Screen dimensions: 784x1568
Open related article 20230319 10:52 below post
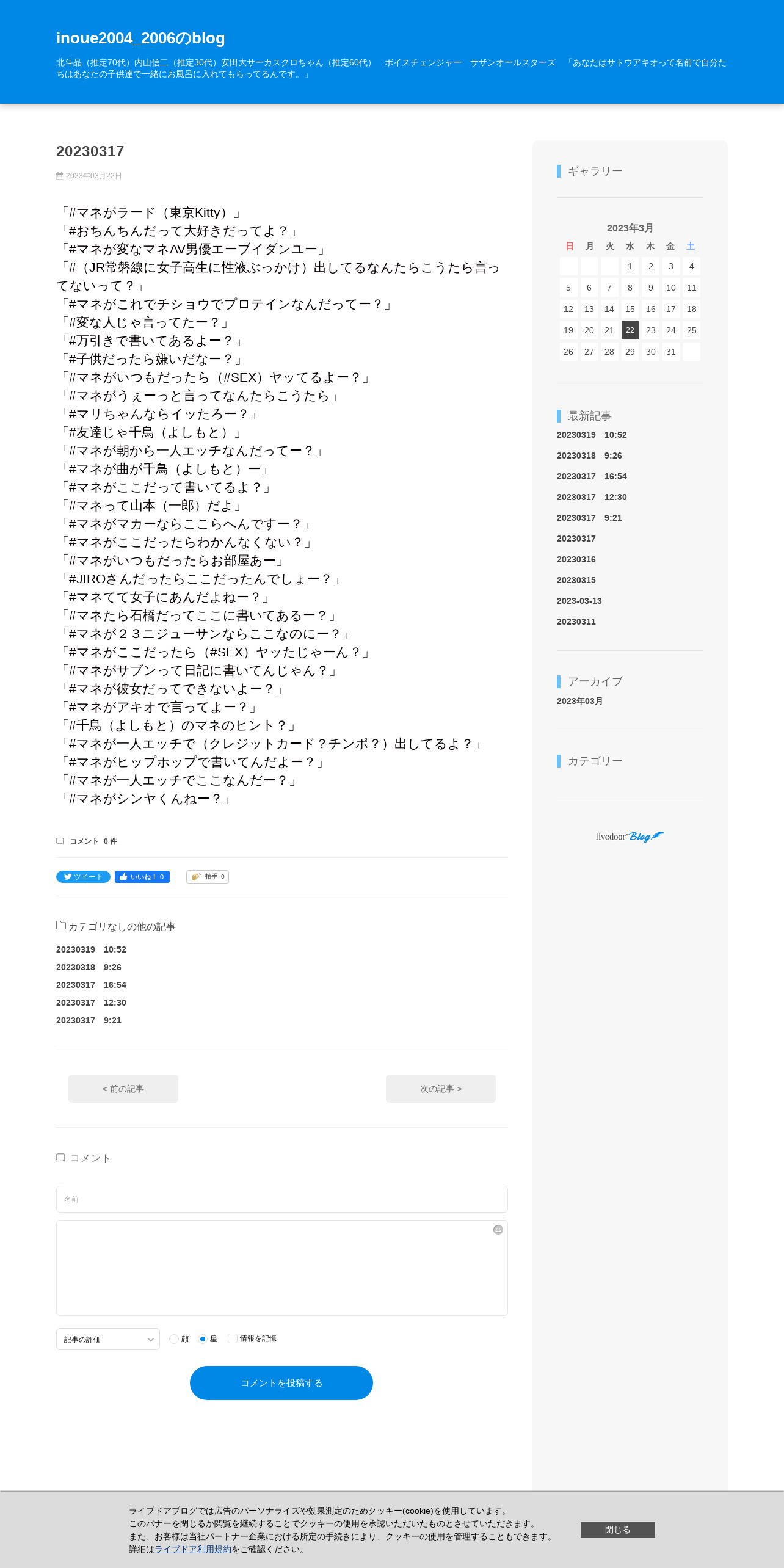91,949
